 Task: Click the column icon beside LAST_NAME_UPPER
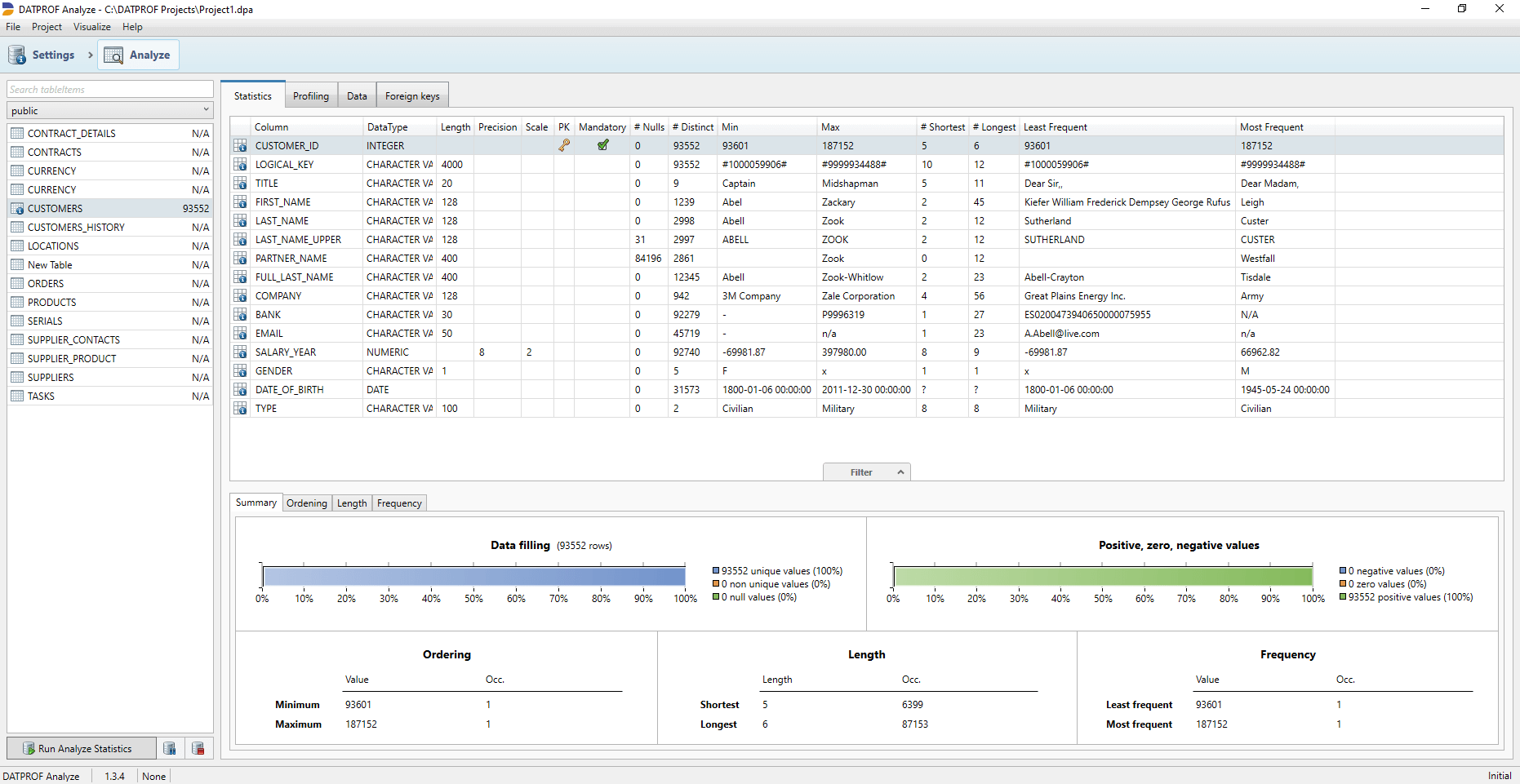241,239
